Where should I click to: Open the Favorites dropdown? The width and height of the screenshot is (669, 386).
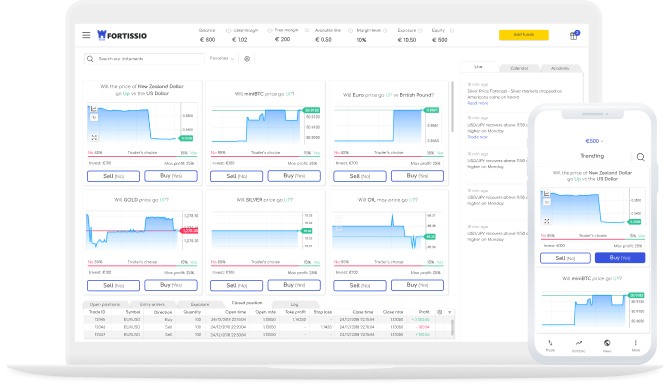click(222, 58)
